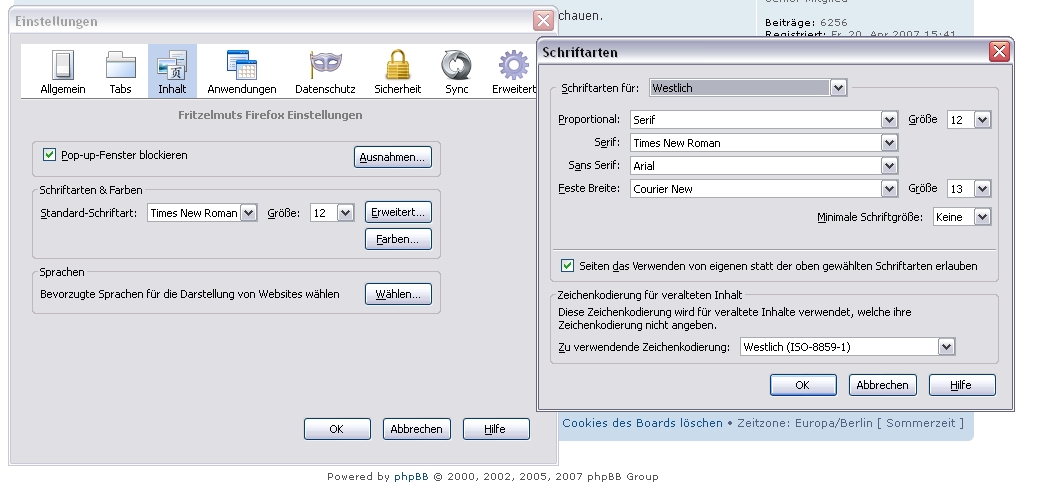Open the Schriftarten für Westlich dropdown

[748, 88]
